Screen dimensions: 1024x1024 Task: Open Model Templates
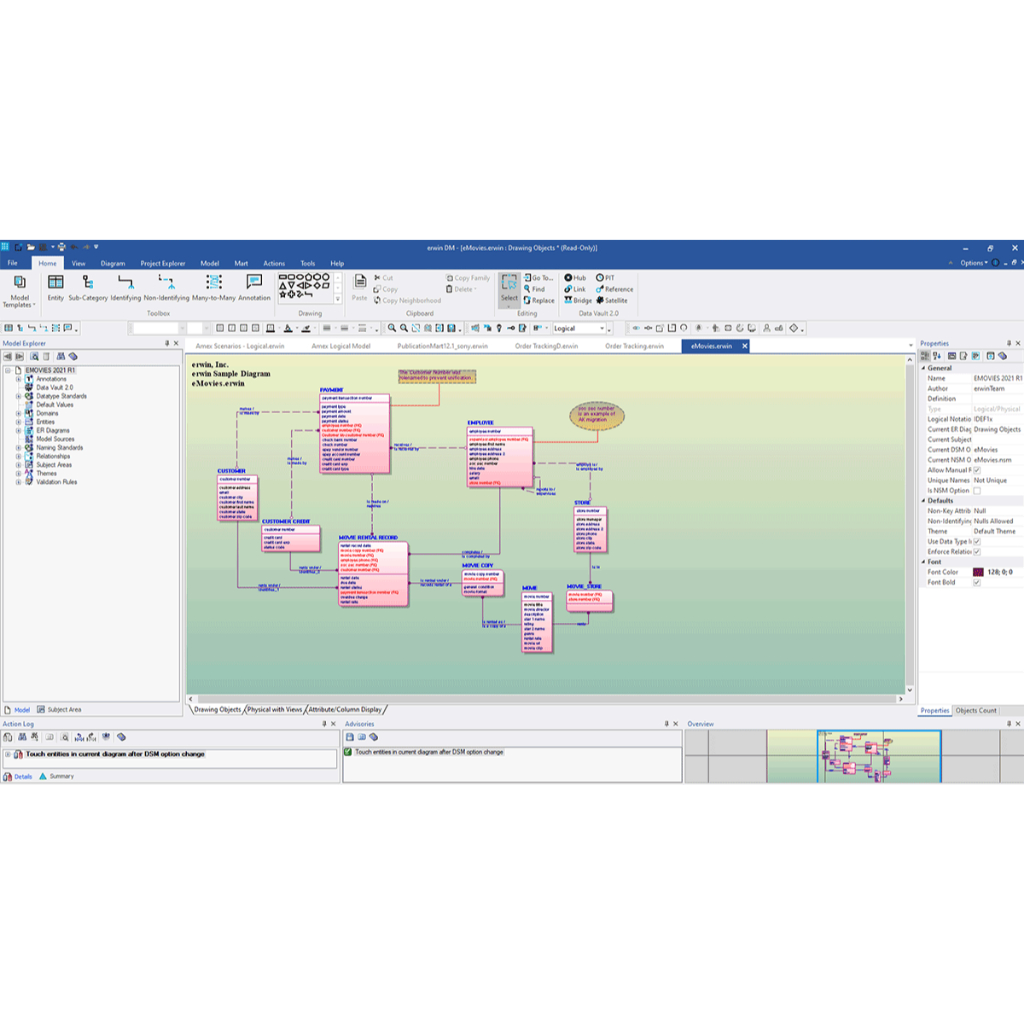(x=19, y=291)
